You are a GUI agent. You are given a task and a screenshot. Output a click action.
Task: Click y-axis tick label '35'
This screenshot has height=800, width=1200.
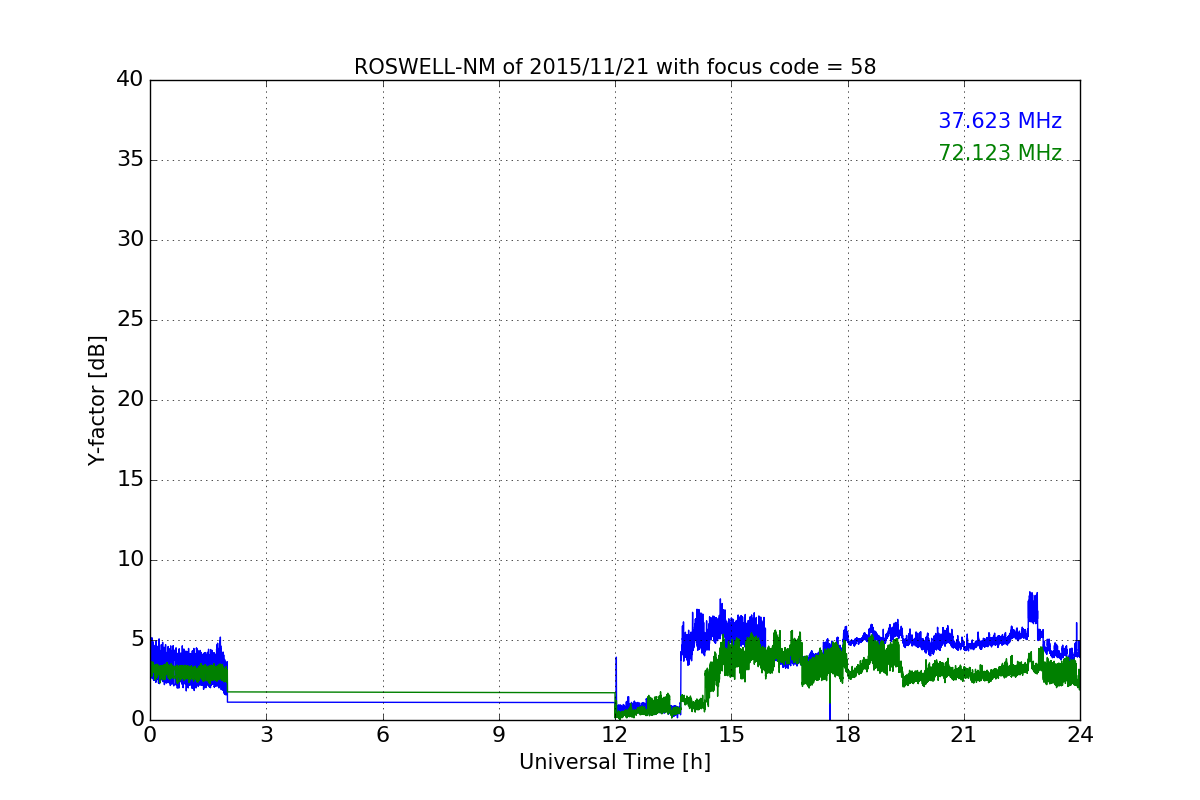click(130, 160)
